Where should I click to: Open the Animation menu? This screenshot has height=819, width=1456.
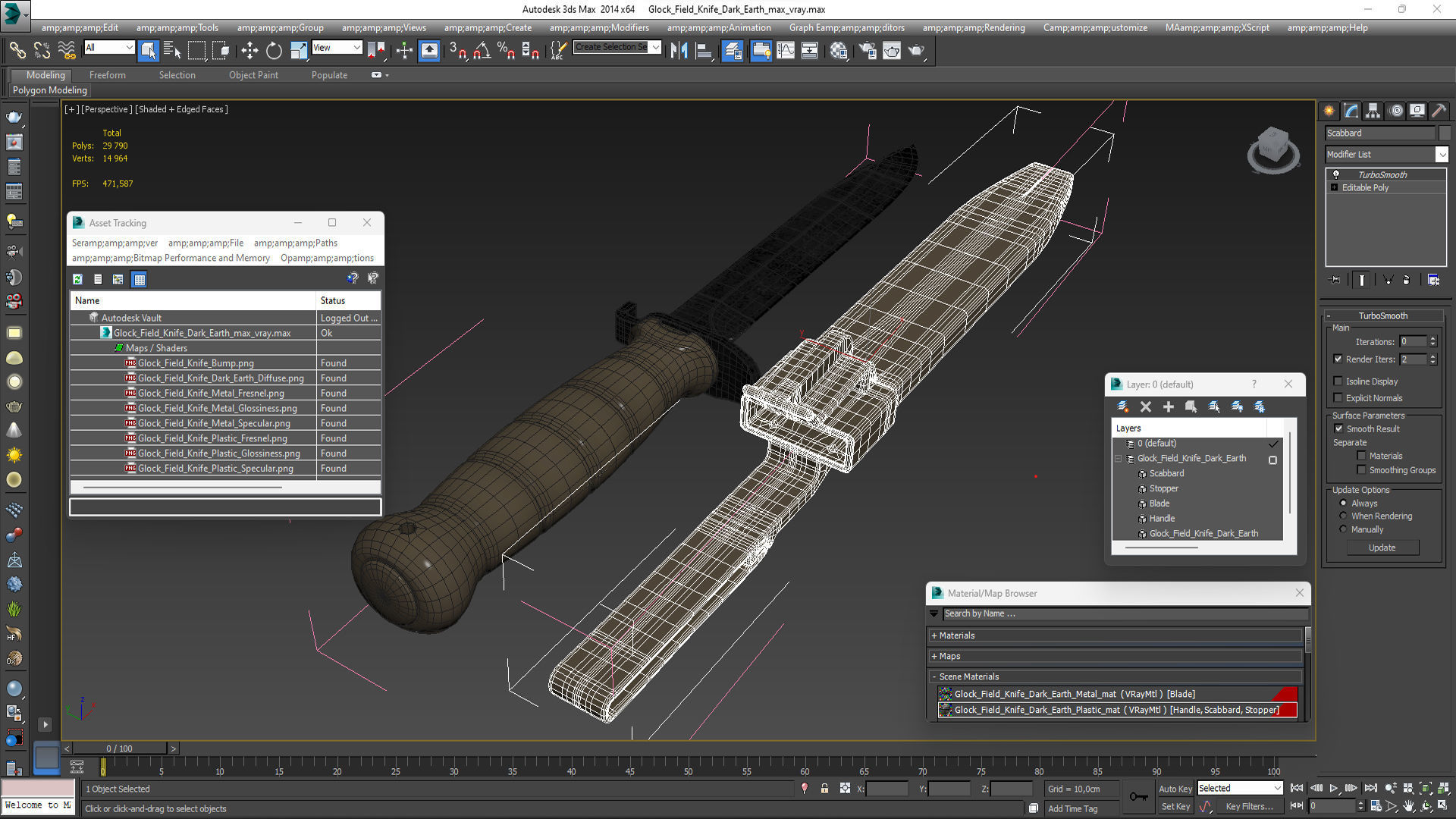click(x=719, y=27)
